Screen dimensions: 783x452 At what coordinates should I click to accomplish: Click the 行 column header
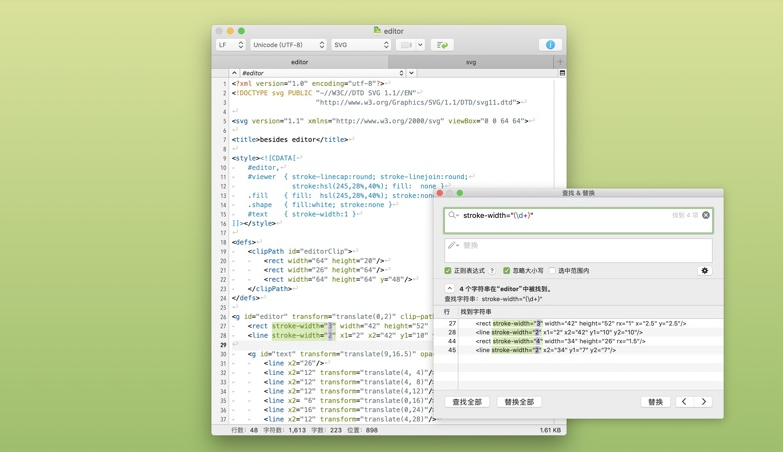click(446, 312)
